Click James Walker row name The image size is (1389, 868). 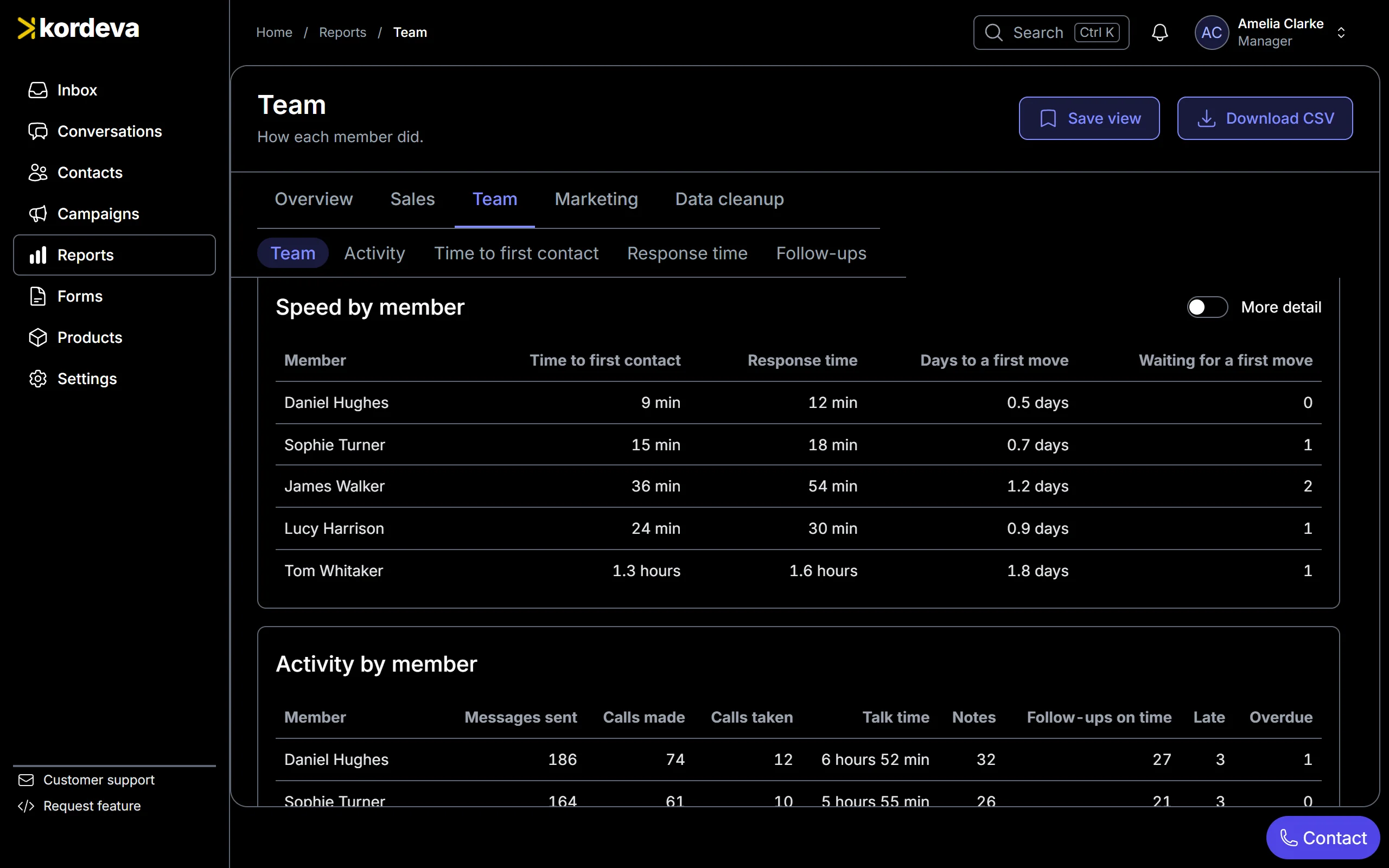pyautogui.click(x=335, y=486)
